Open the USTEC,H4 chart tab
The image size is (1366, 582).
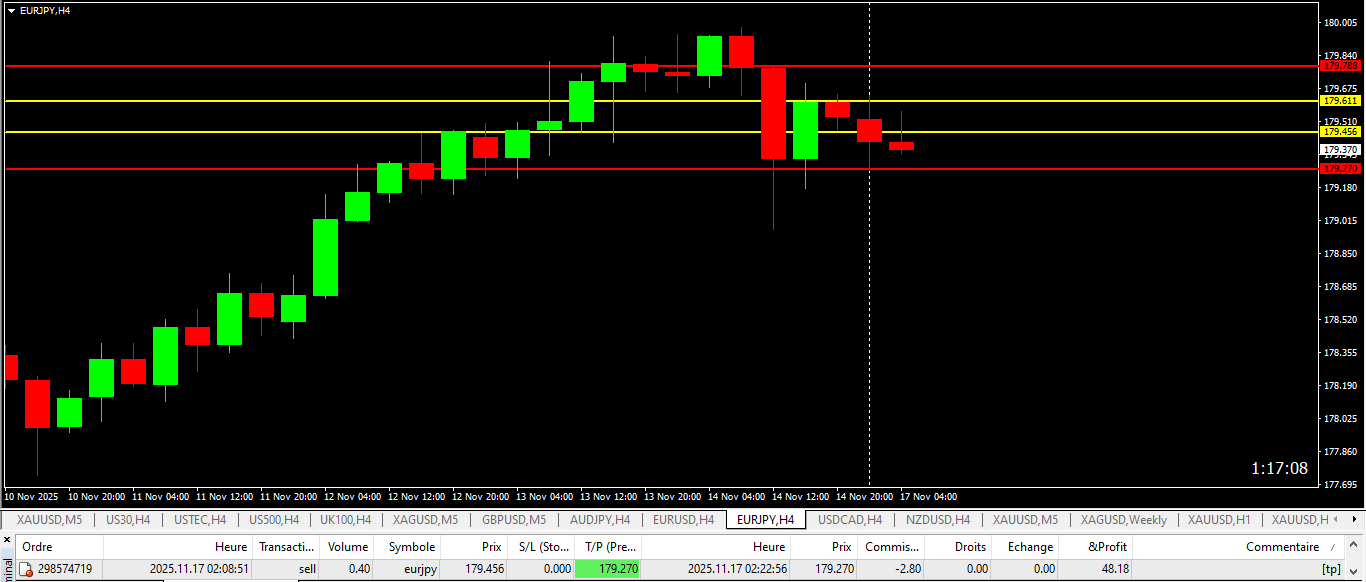200,520
